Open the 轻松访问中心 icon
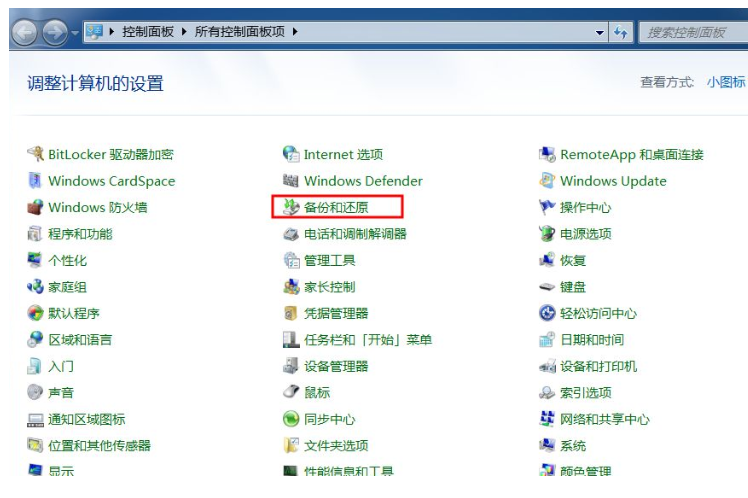Screen dimensions: 748x498 point(547,313)
